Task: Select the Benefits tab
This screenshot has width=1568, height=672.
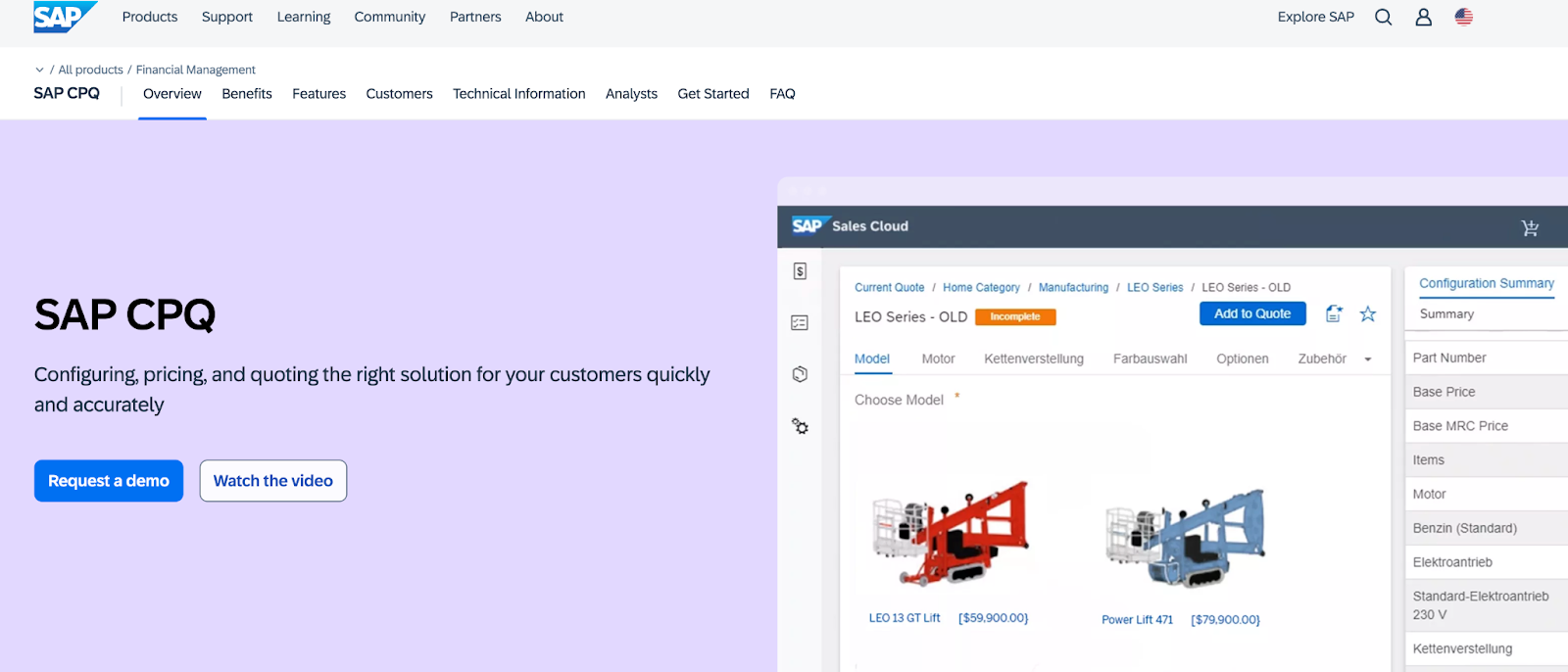Action: click(247, 94)
